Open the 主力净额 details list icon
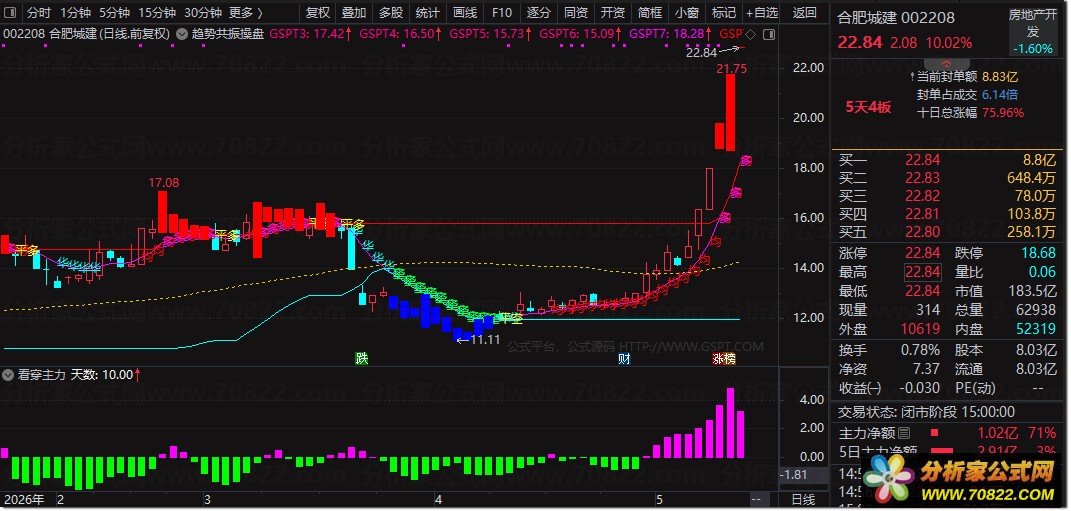Viewport: 1071px width, 511px height. 904,433
